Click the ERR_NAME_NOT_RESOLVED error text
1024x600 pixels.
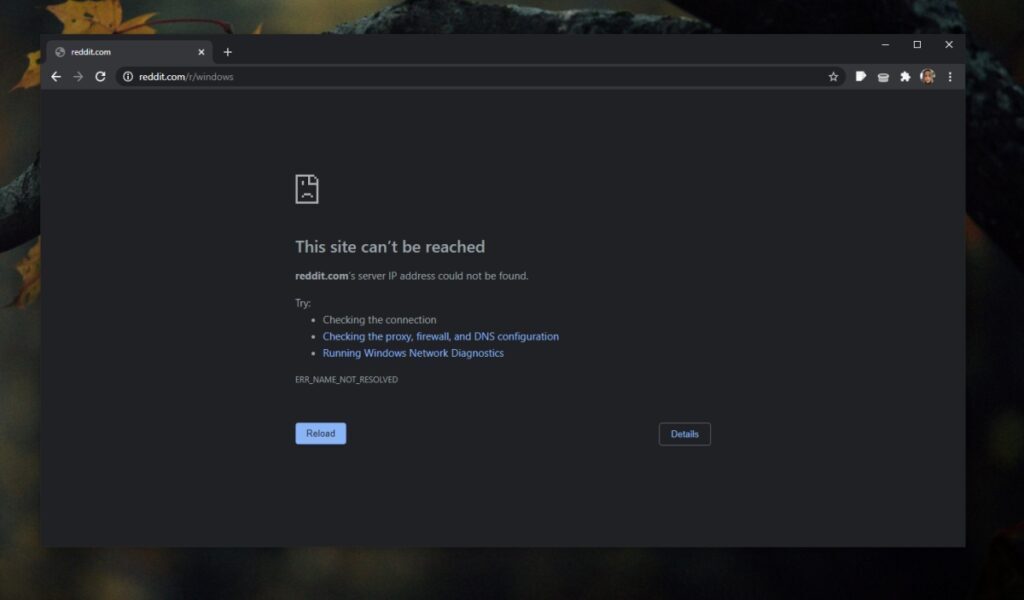click(346, 379)
